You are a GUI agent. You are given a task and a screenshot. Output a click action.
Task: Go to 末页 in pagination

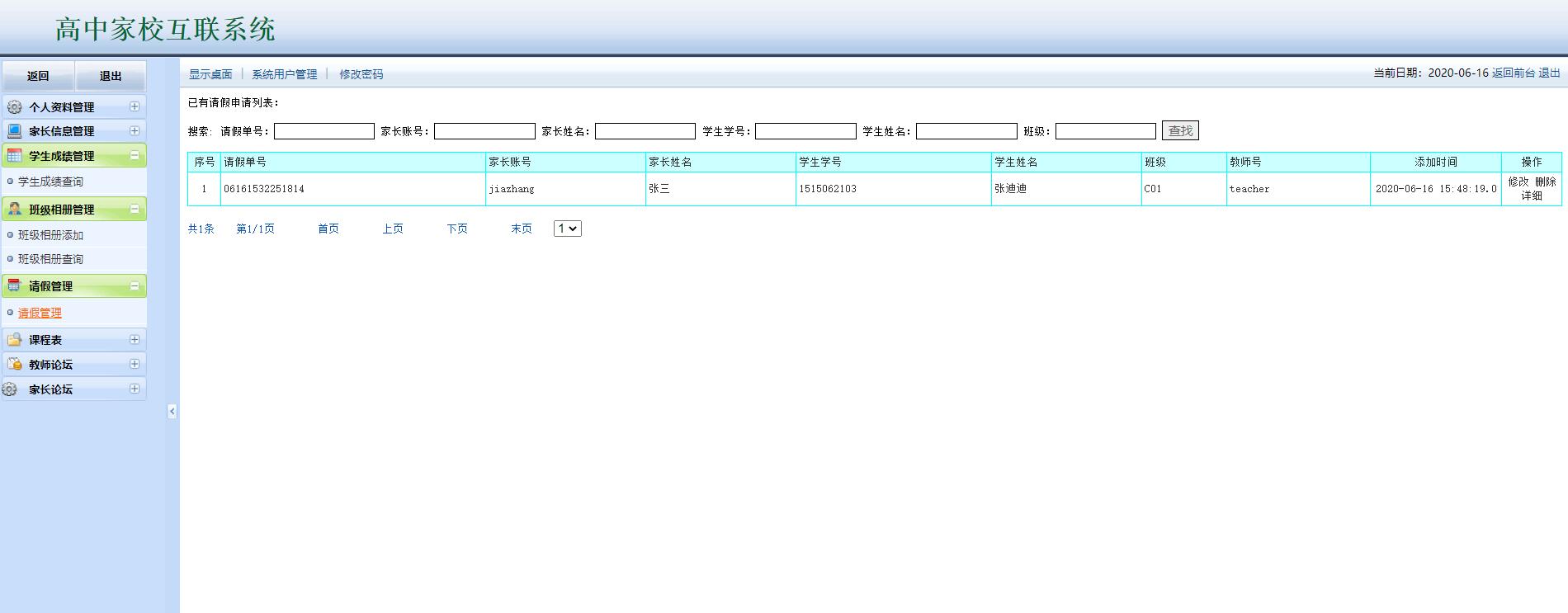(x=522, y=229)
